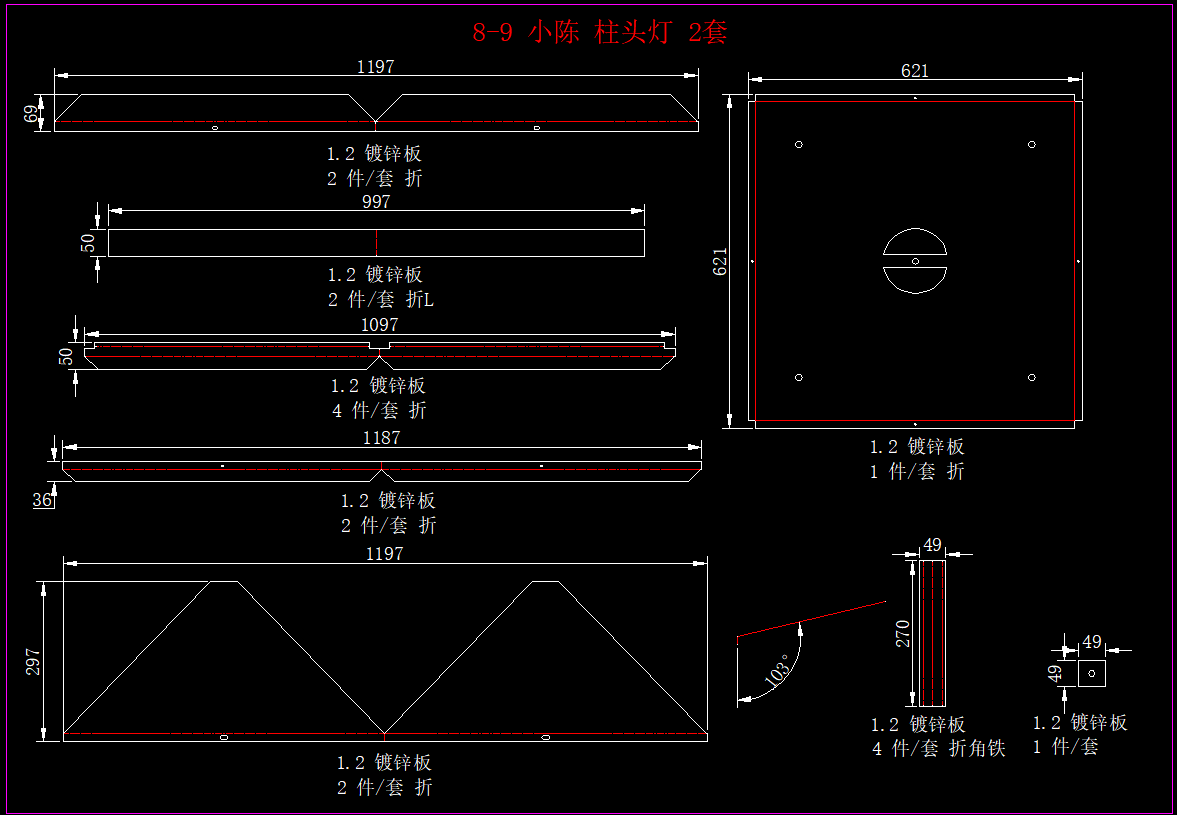Click the horizontal 621 dimension above square plate
The width and height of the screenshot is (1177, 815).
(914, 71)
